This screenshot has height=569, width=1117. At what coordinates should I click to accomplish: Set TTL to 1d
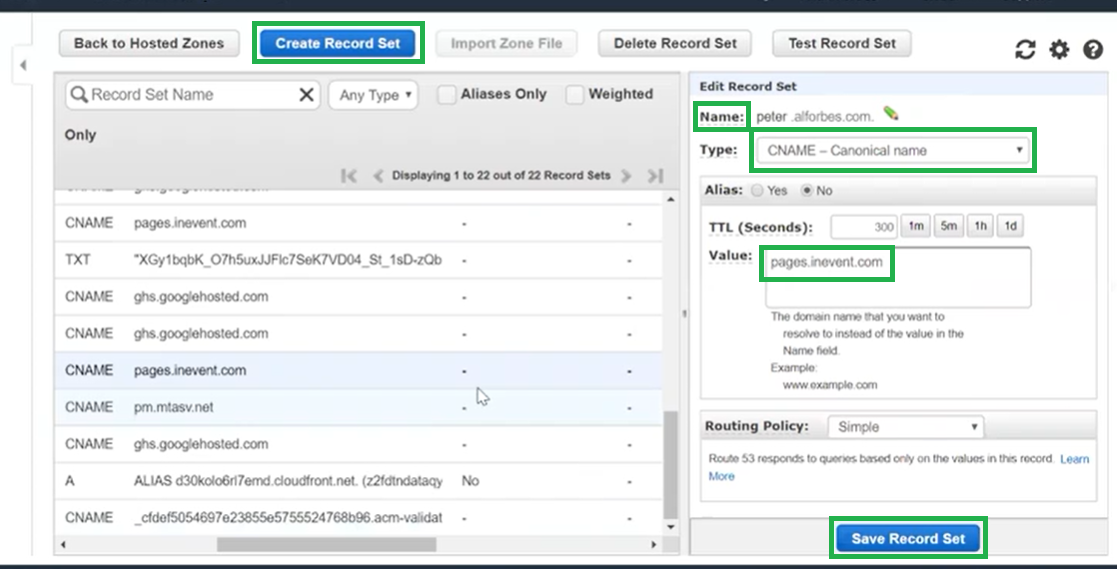1011,226
